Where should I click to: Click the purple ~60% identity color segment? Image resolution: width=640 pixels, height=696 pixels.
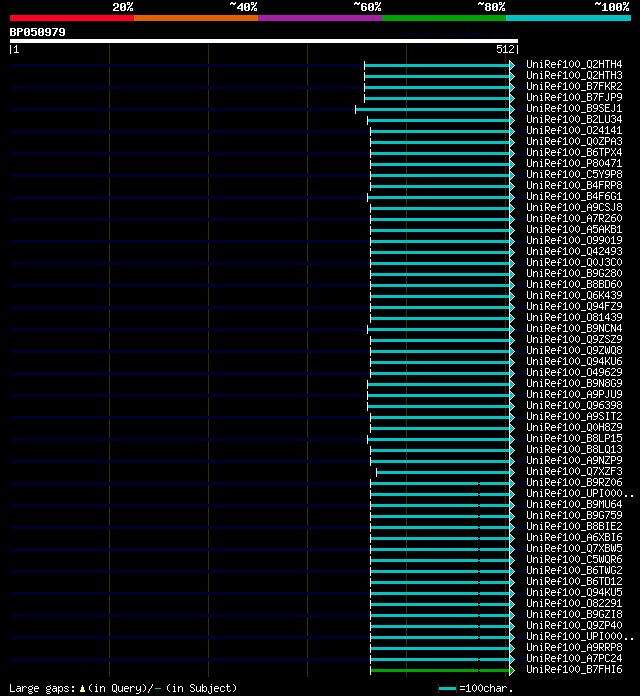coord(320,18)
